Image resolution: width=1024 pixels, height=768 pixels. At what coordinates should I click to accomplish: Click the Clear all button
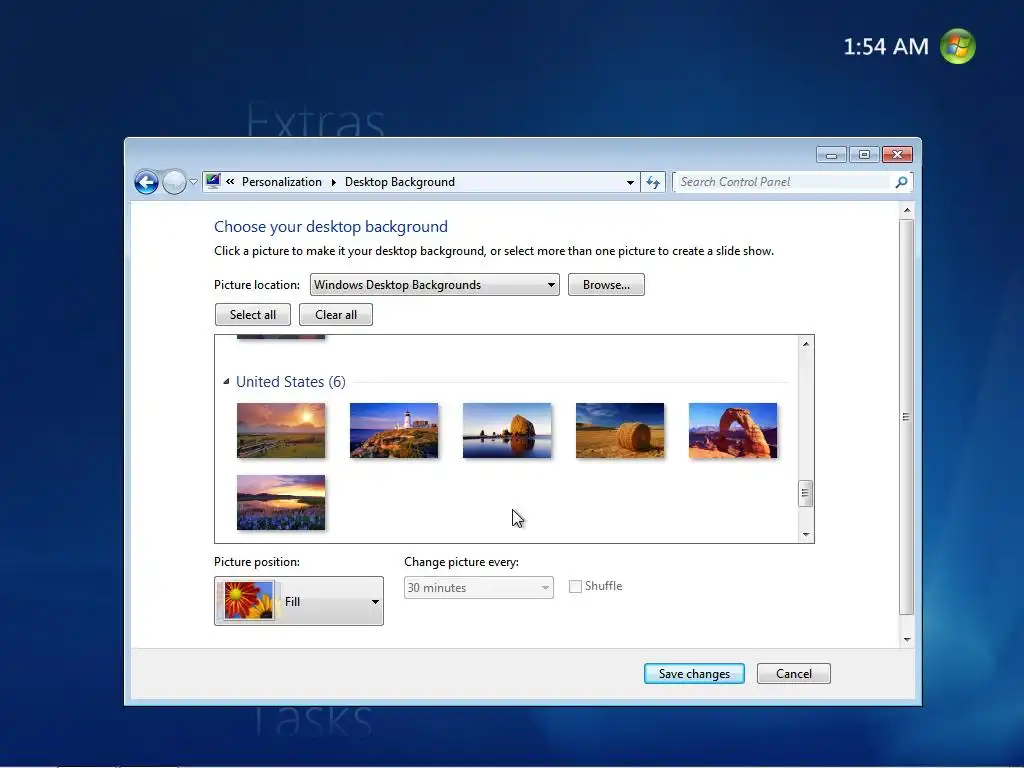(x=336, y=315)
